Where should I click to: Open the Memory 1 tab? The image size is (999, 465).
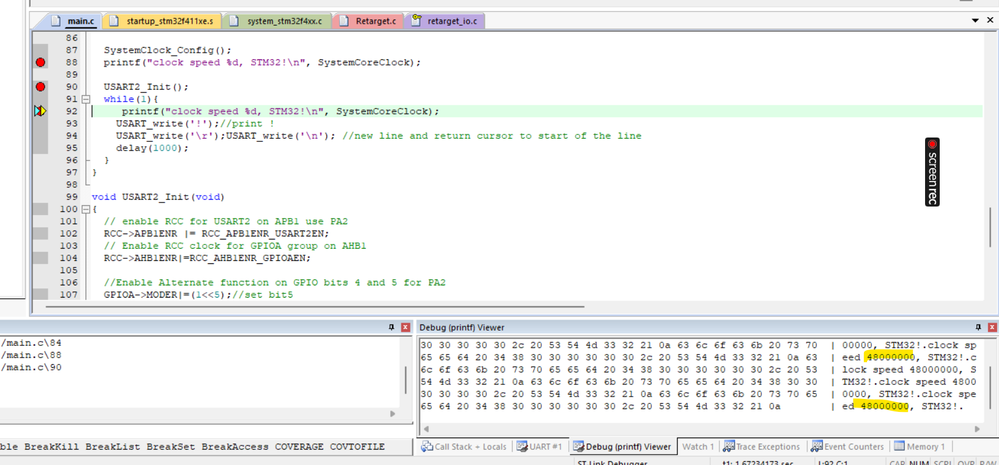pyautogui.click(x=921, y=447)
